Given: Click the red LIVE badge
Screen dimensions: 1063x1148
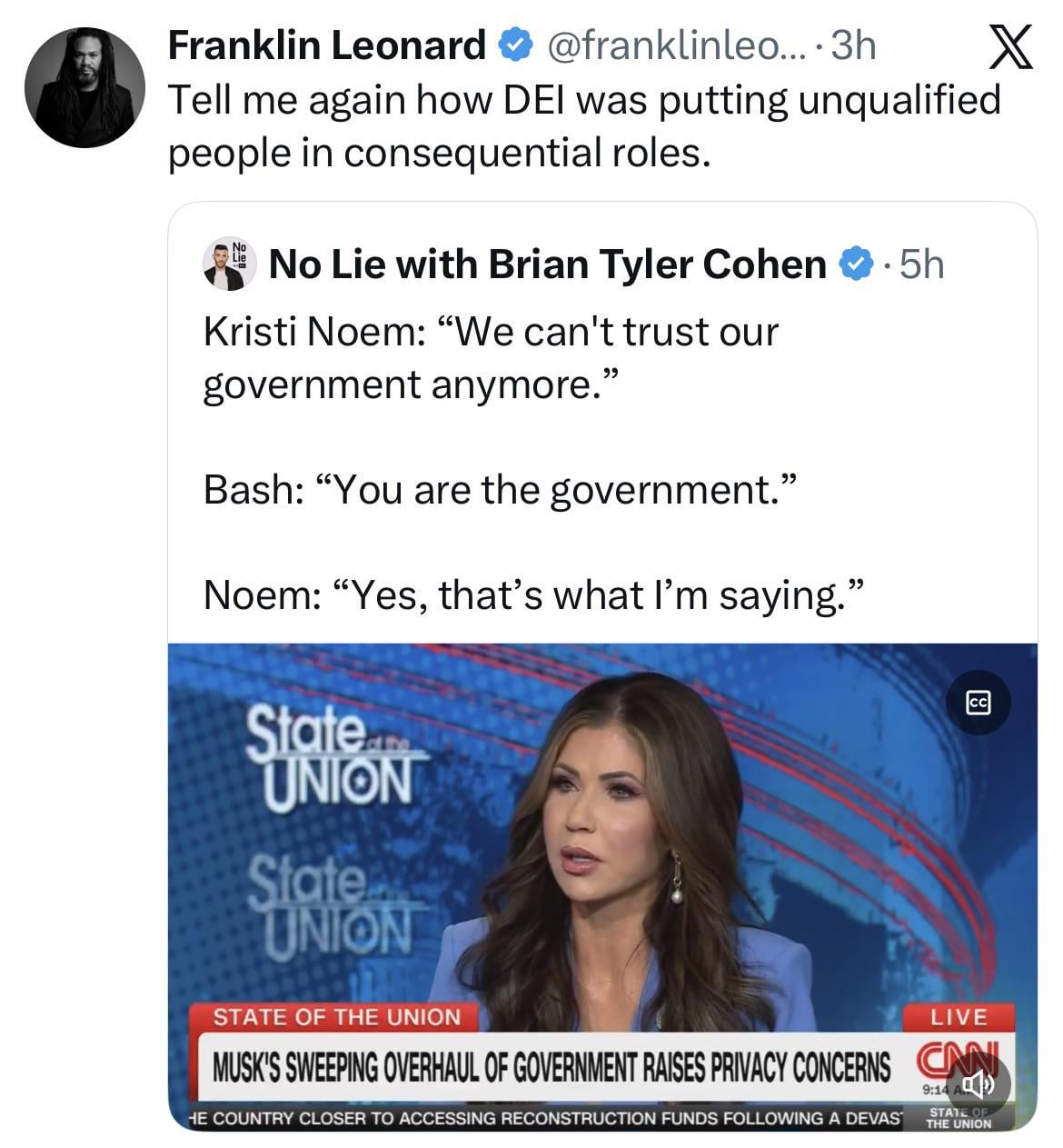Looking at the screenshot, I should pyautogui.click(x=959, y=1016).
